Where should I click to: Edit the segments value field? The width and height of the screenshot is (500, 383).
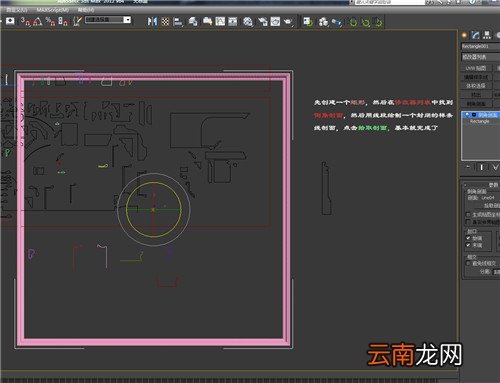tap(497, 272)
